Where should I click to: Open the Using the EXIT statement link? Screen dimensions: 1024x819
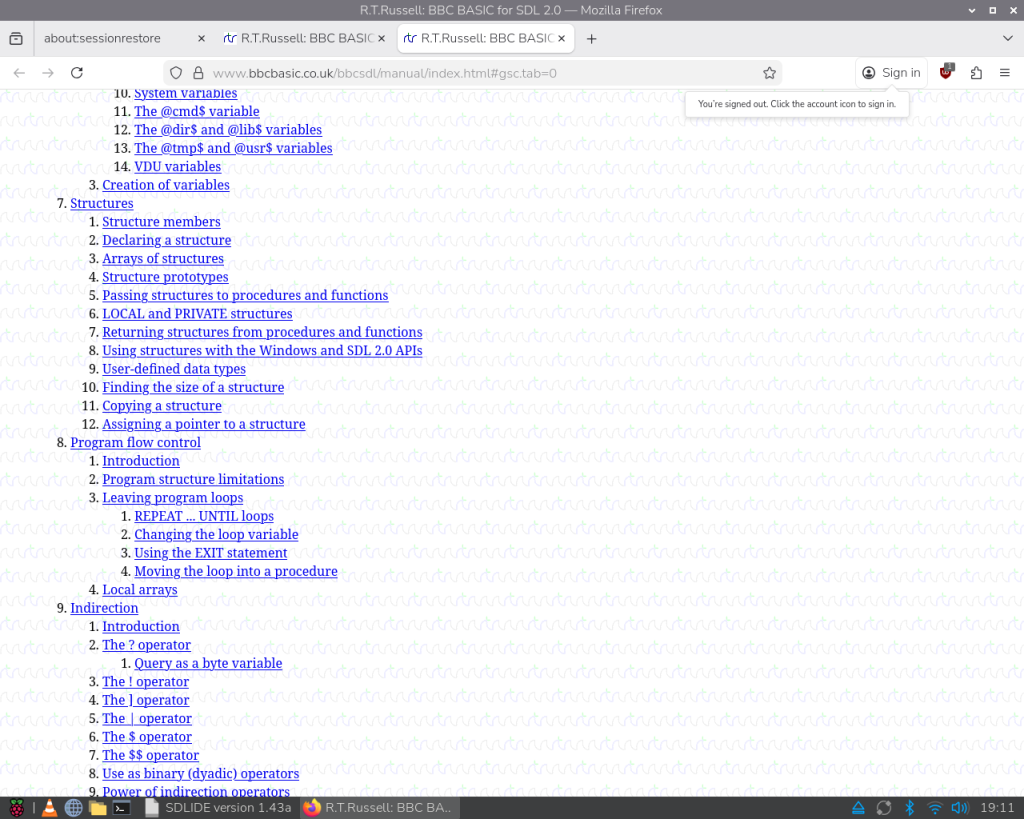tap(210, 553)
